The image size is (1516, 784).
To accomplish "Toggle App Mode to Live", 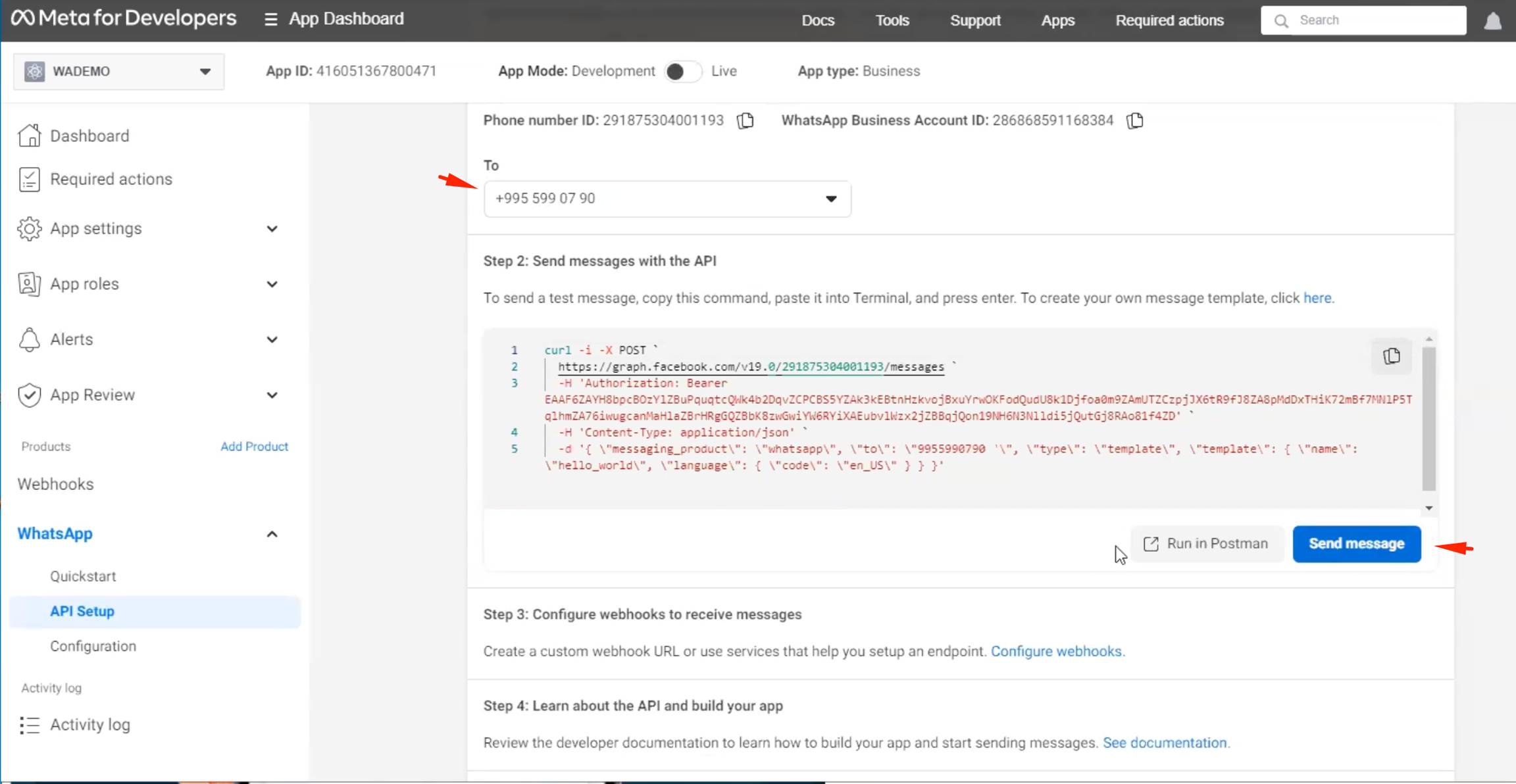I will click(682, 71).
